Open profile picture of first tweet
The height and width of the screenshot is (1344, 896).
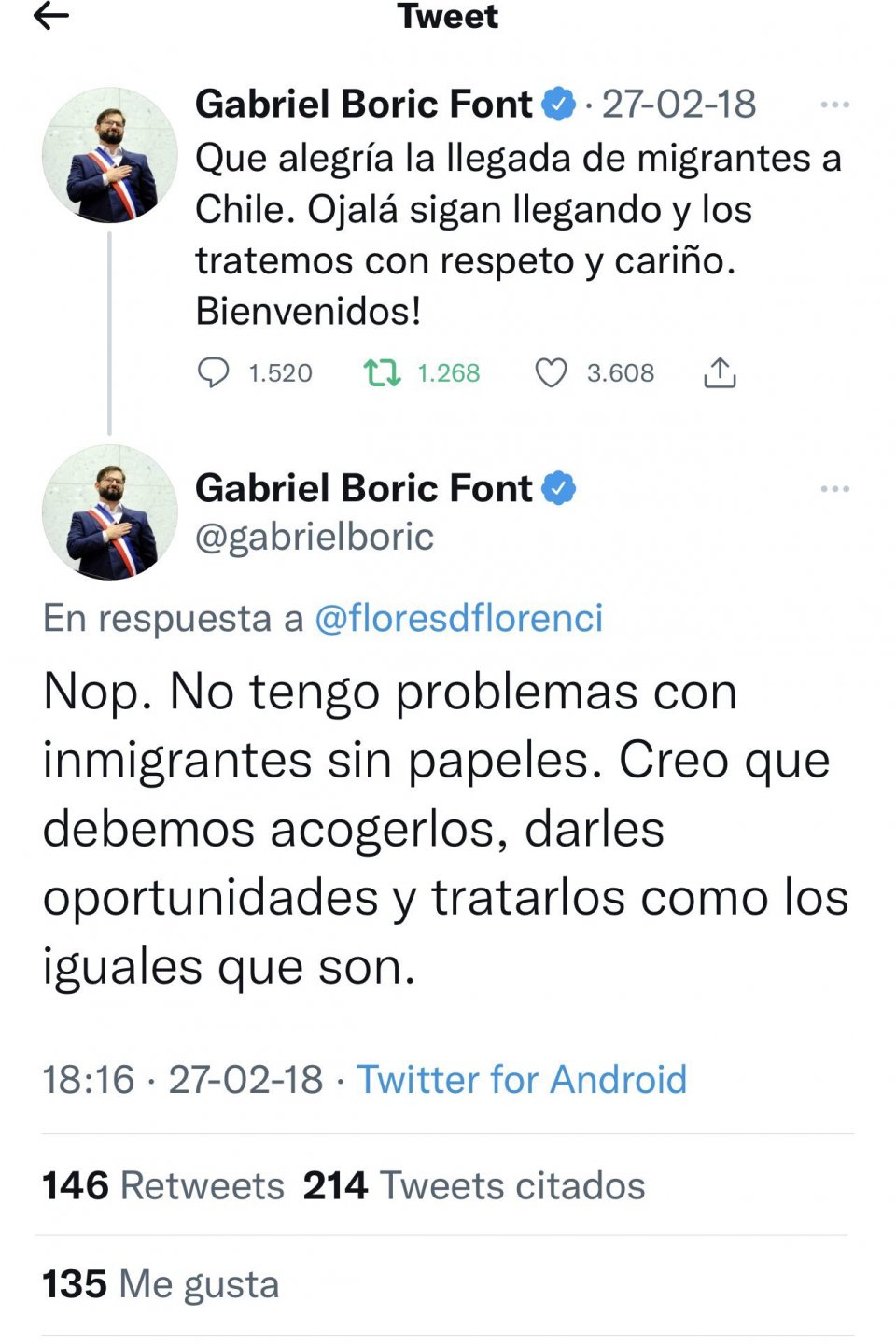tap(110, 155)
